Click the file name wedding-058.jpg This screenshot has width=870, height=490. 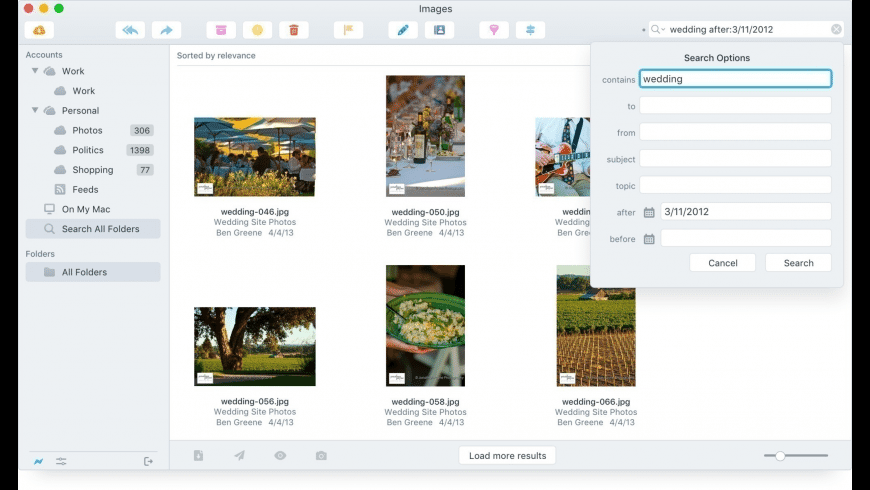(x=426, y=402)
